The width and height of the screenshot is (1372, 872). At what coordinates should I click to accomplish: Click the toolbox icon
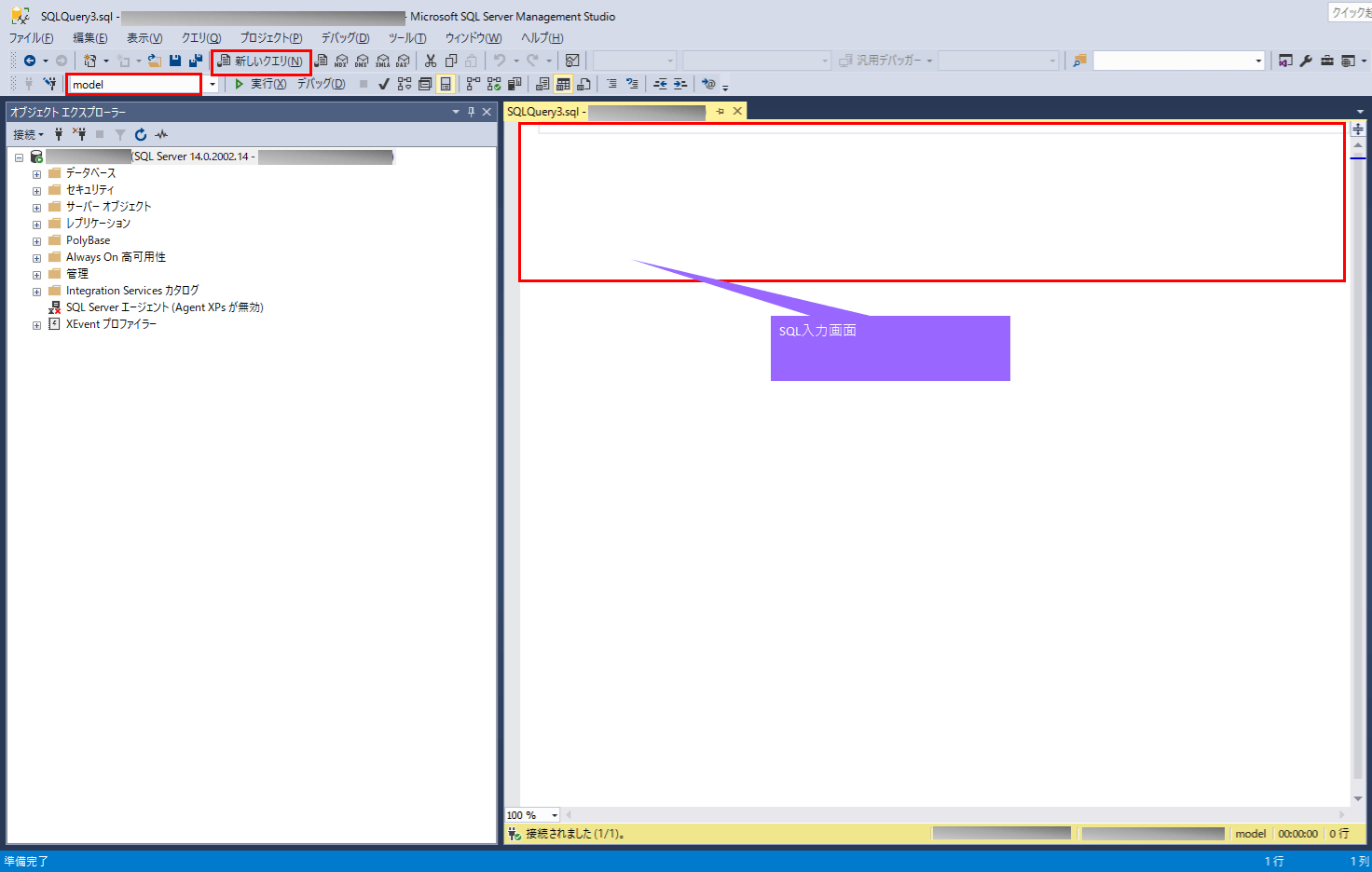click(x=1326, y=61)
